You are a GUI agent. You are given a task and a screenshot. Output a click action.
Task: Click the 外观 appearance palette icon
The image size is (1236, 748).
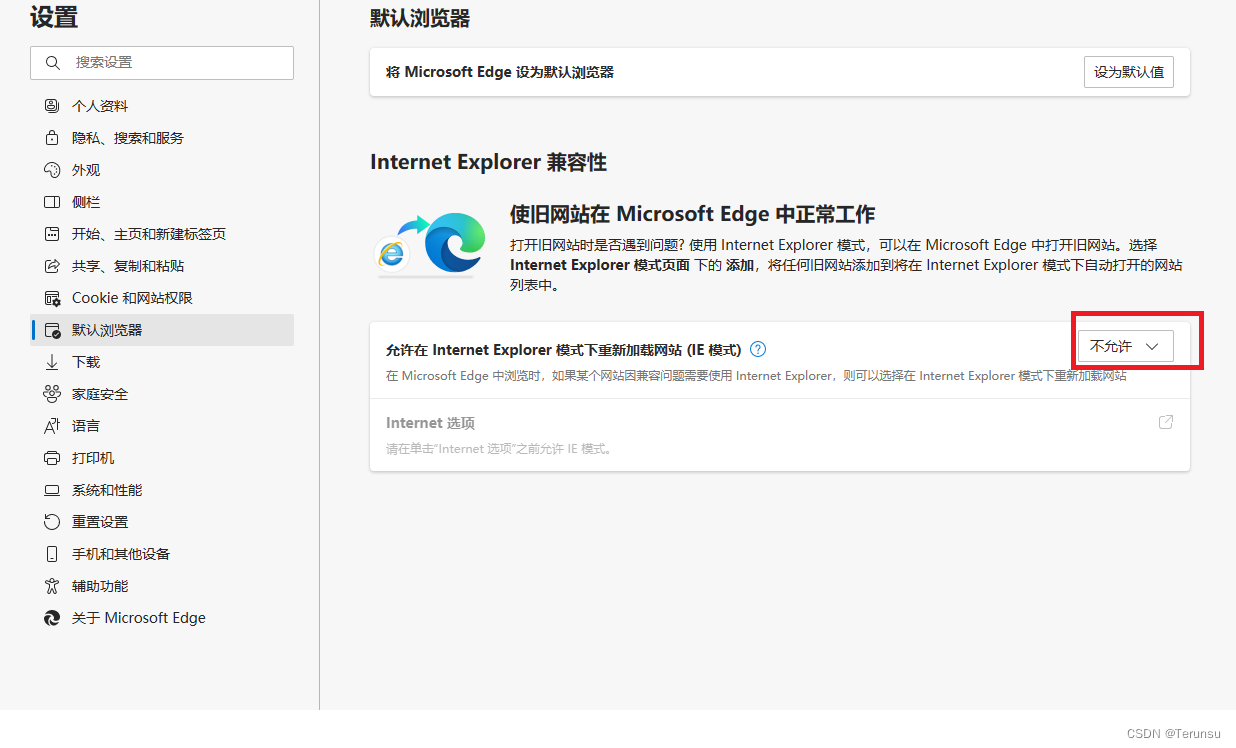[x=52, y=170]
